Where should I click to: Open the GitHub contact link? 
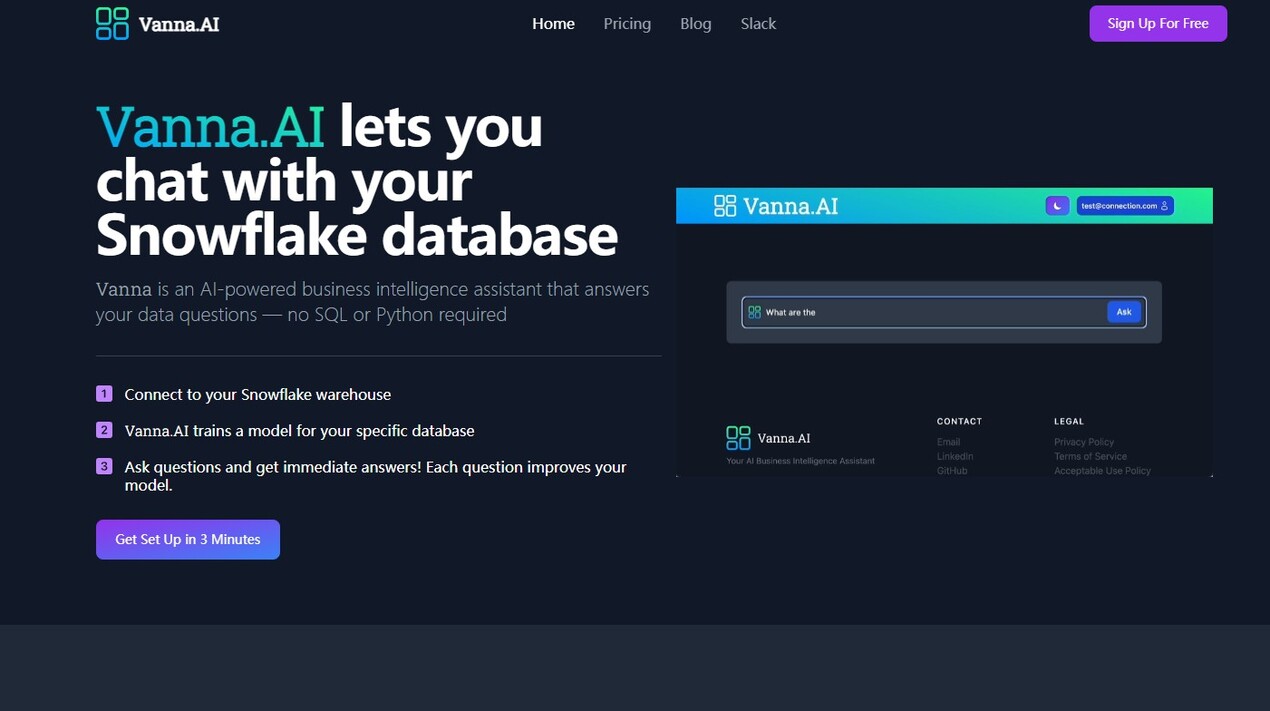click(x=952, y=470)
